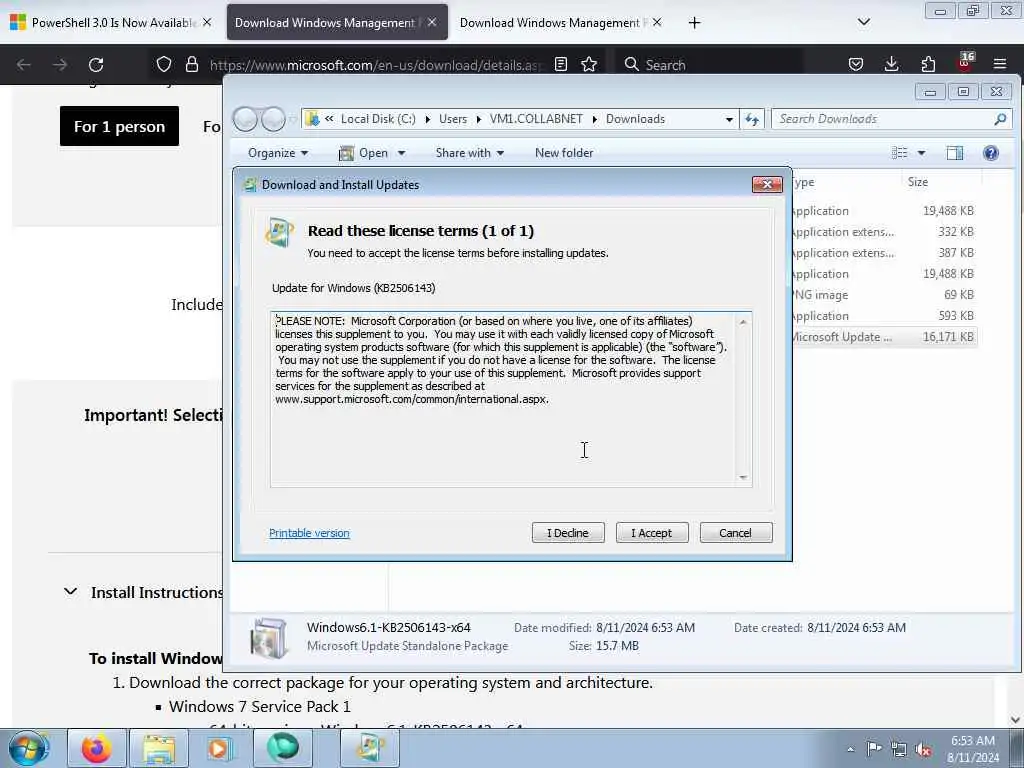Click the muted volume tray icon
This screenshot has width=1024, height=768.
click(x=923, y=750)
